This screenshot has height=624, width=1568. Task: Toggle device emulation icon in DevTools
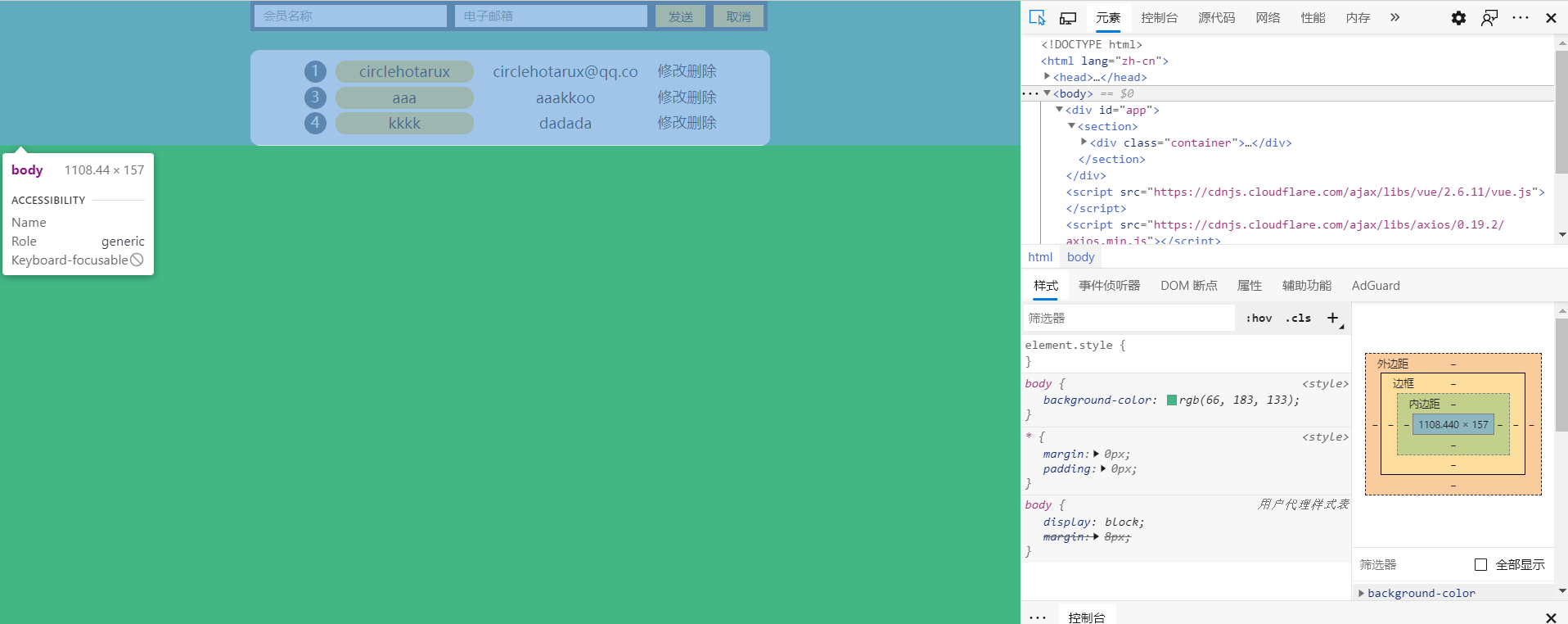click(x=1067, y=17)
